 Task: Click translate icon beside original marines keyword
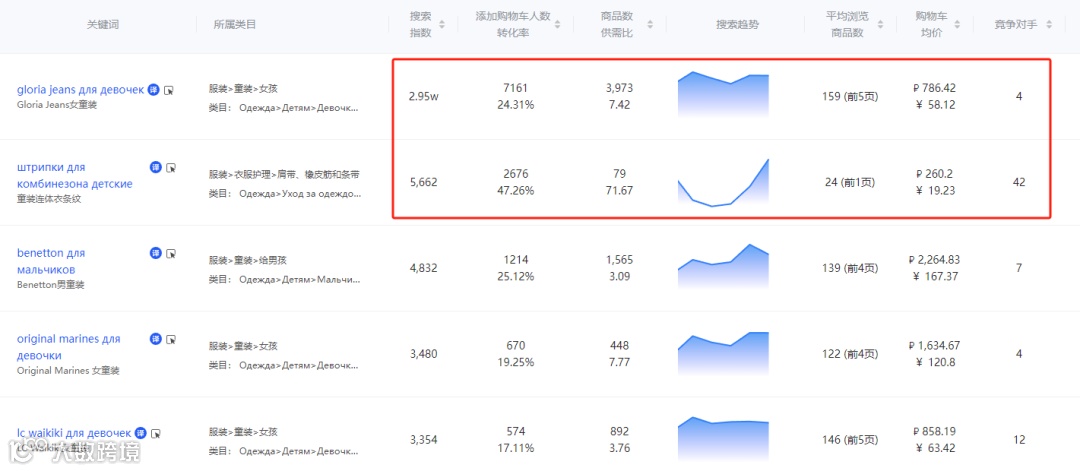[156, 339]
